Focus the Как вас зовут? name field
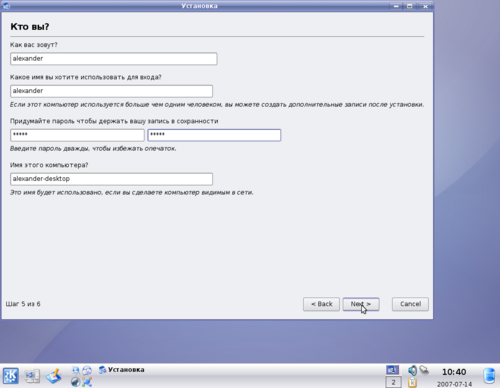The height and width of the screenshot is (388, 500). coord(114,59)
